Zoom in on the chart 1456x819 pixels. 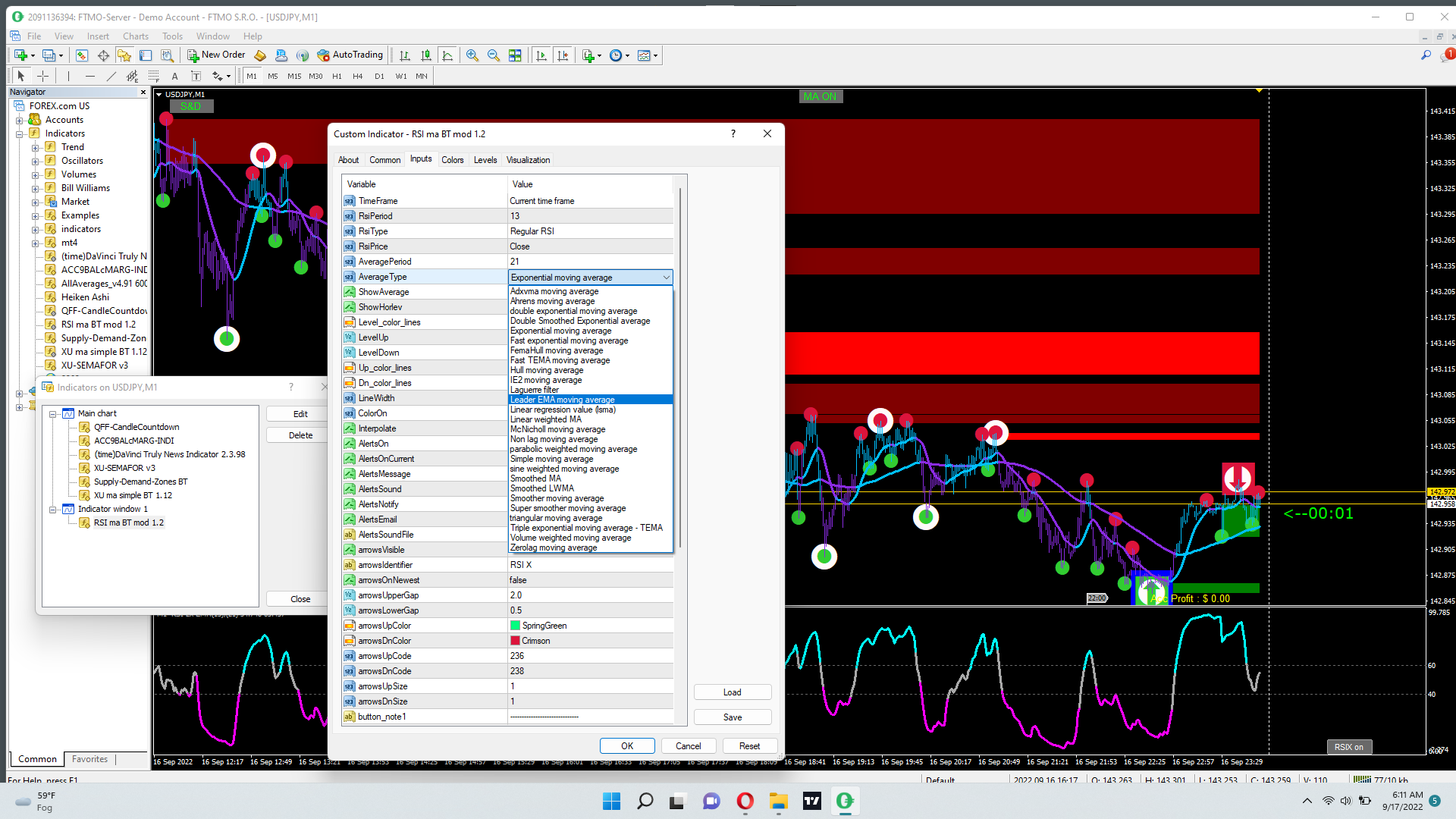472,55
